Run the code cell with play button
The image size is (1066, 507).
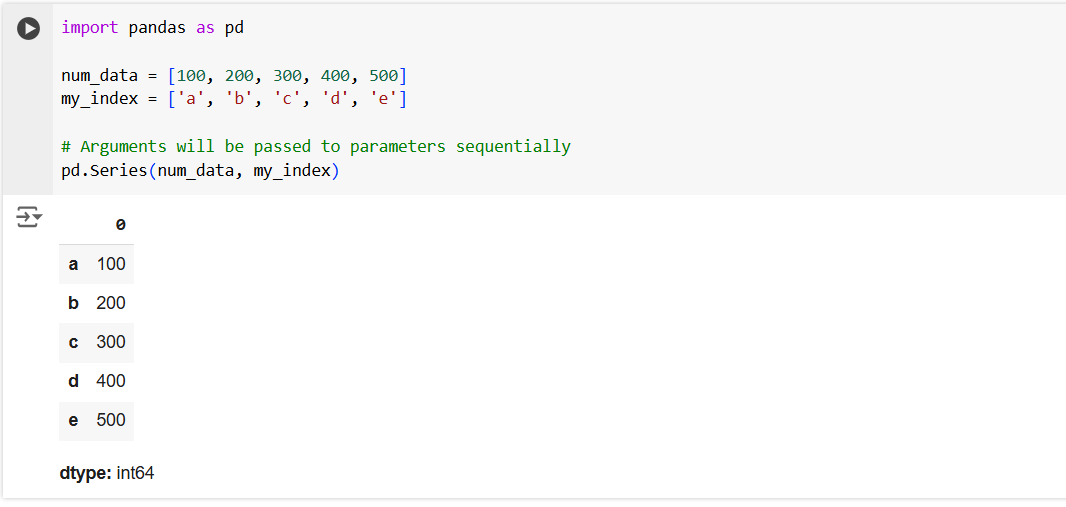(29, 29)
